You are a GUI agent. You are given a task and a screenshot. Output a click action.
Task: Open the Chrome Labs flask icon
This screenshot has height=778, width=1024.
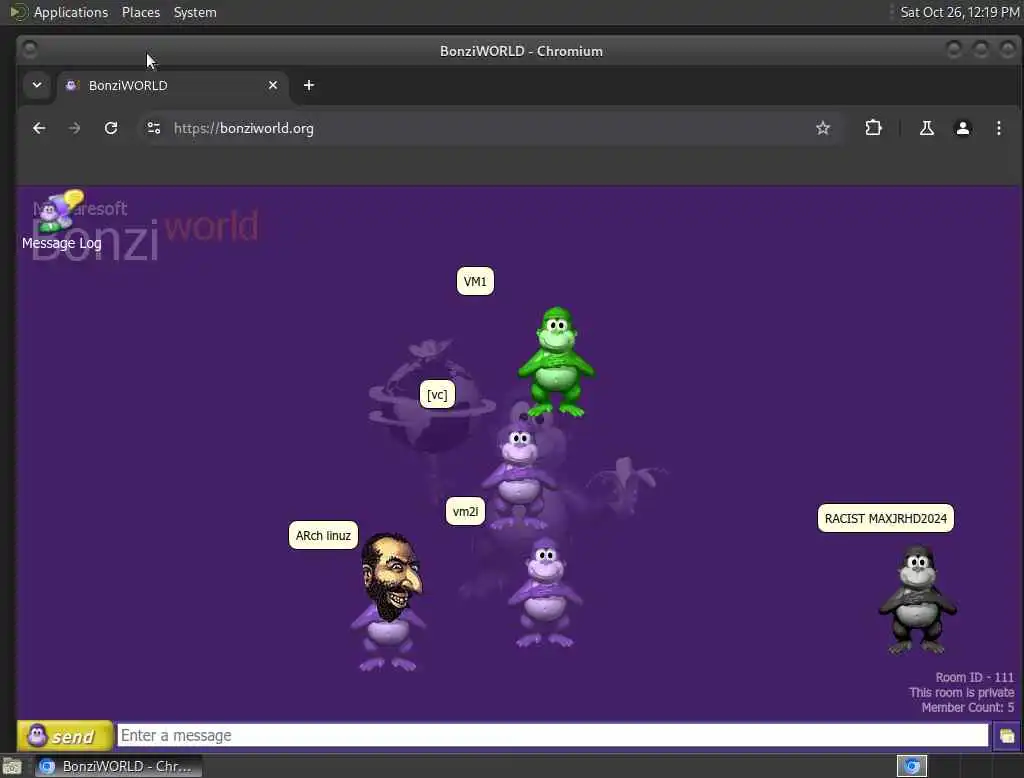pyautogui.click(x=927, y=128)
